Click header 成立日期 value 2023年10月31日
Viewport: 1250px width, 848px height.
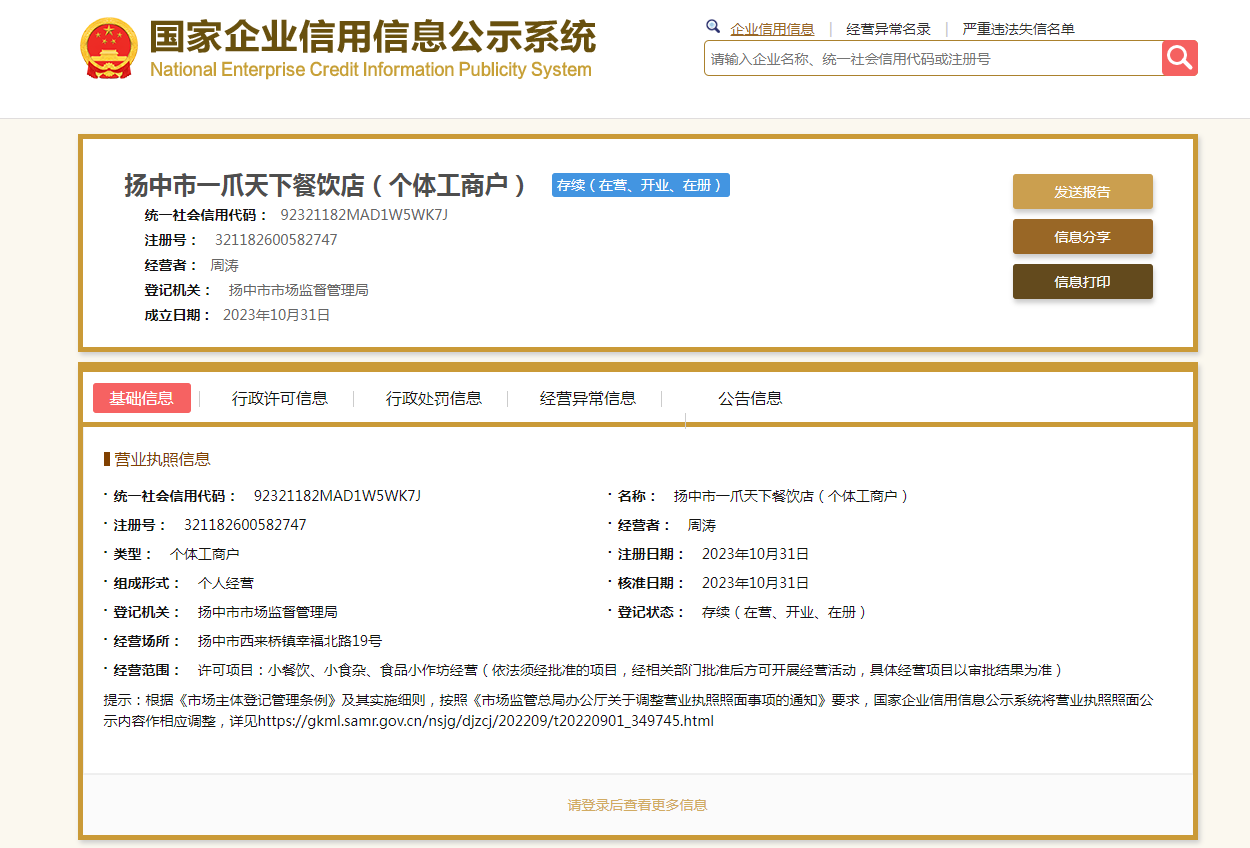276,315
